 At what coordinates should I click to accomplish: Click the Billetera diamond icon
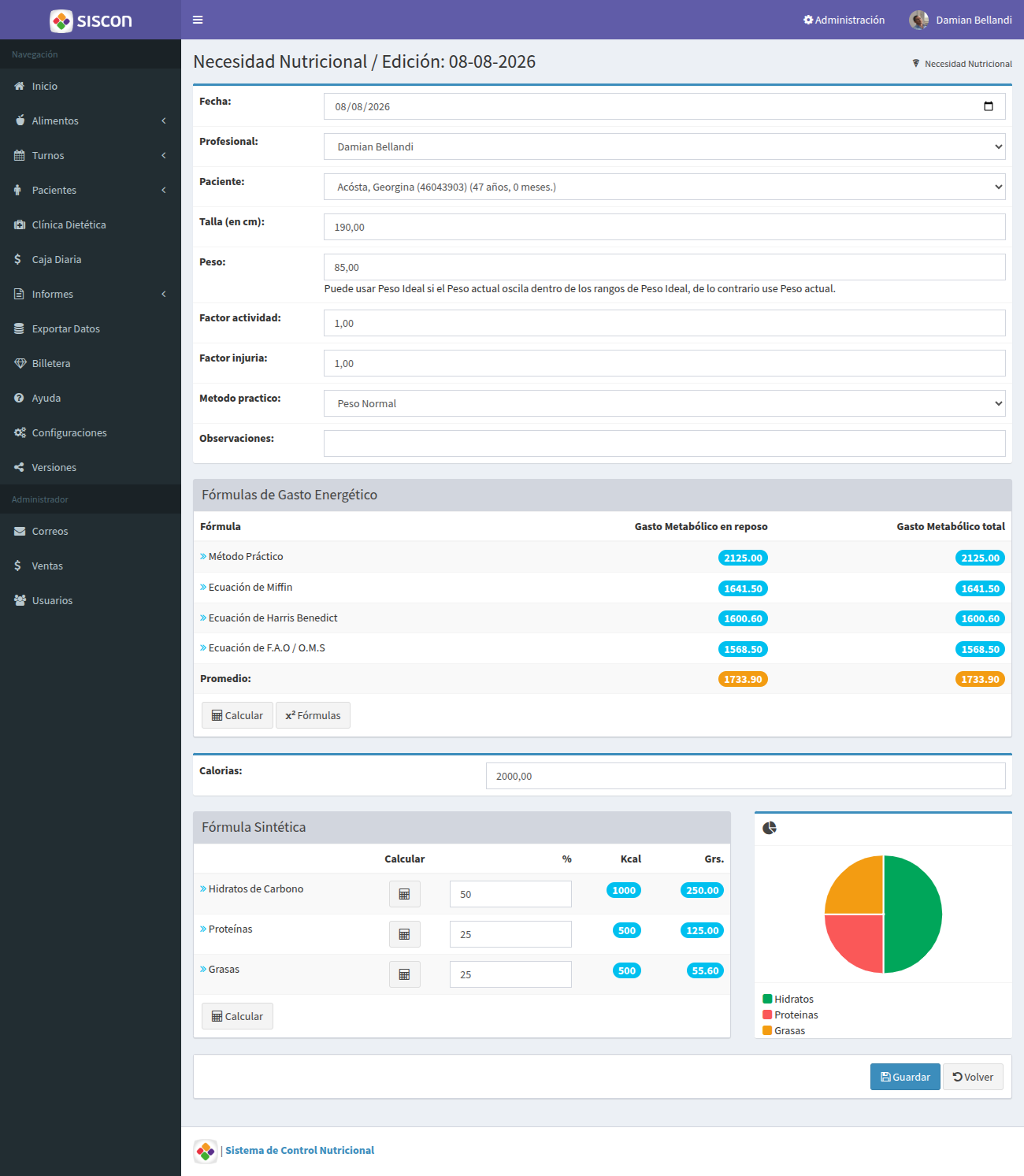coord(20,363)
